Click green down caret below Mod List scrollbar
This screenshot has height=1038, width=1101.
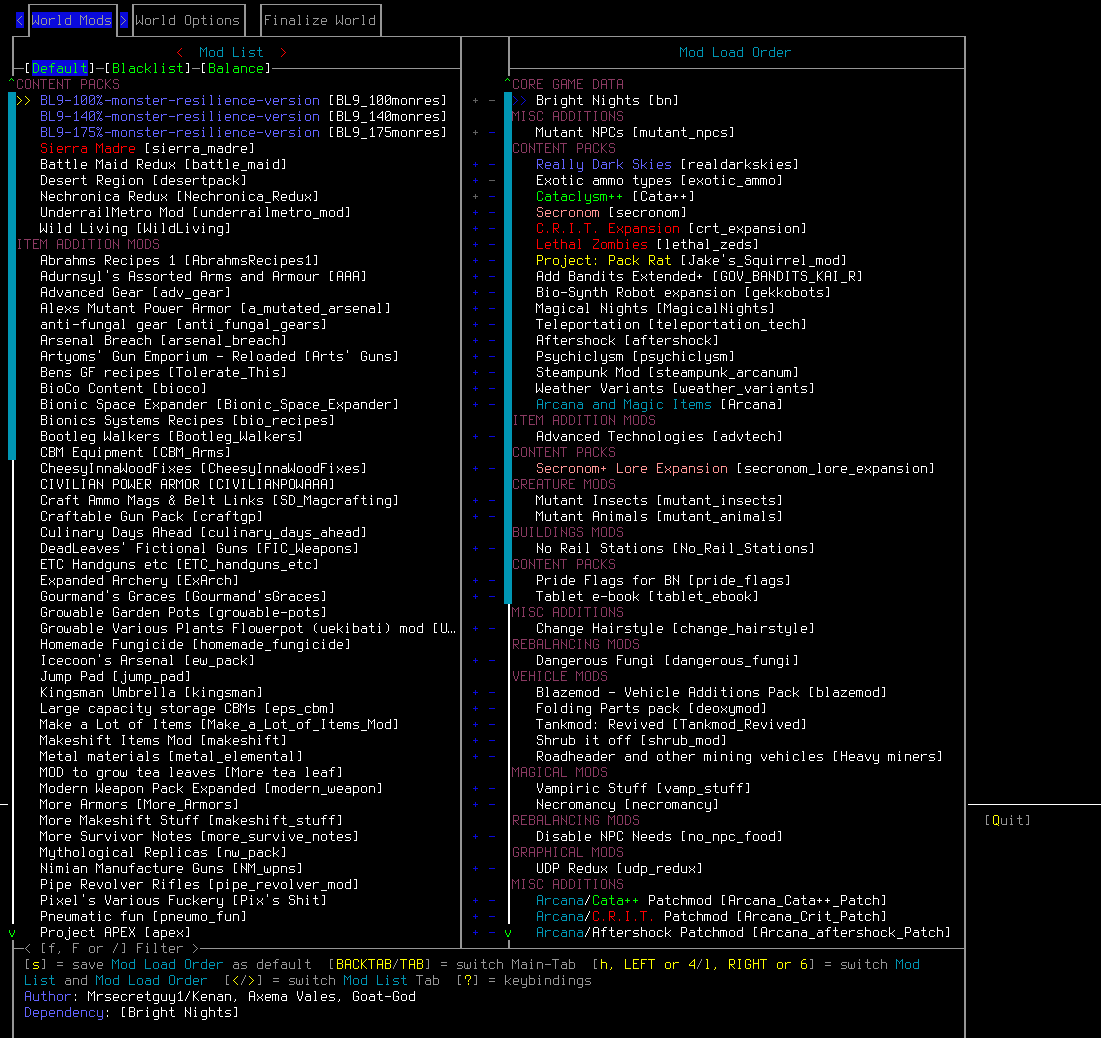12,933
